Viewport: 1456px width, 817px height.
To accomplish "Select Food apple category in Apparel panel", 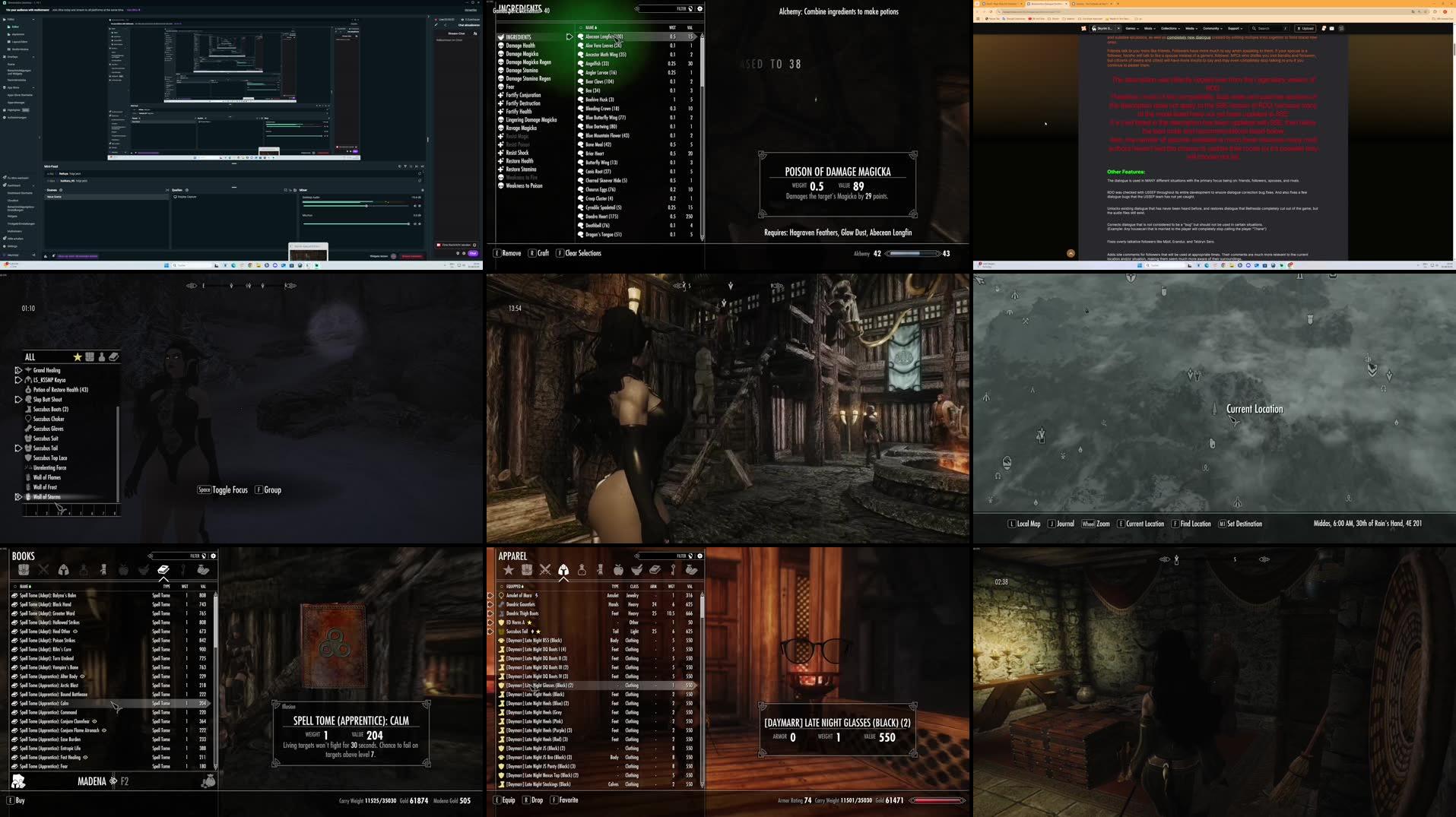I will pyautogui.click(x=618, y=570).
